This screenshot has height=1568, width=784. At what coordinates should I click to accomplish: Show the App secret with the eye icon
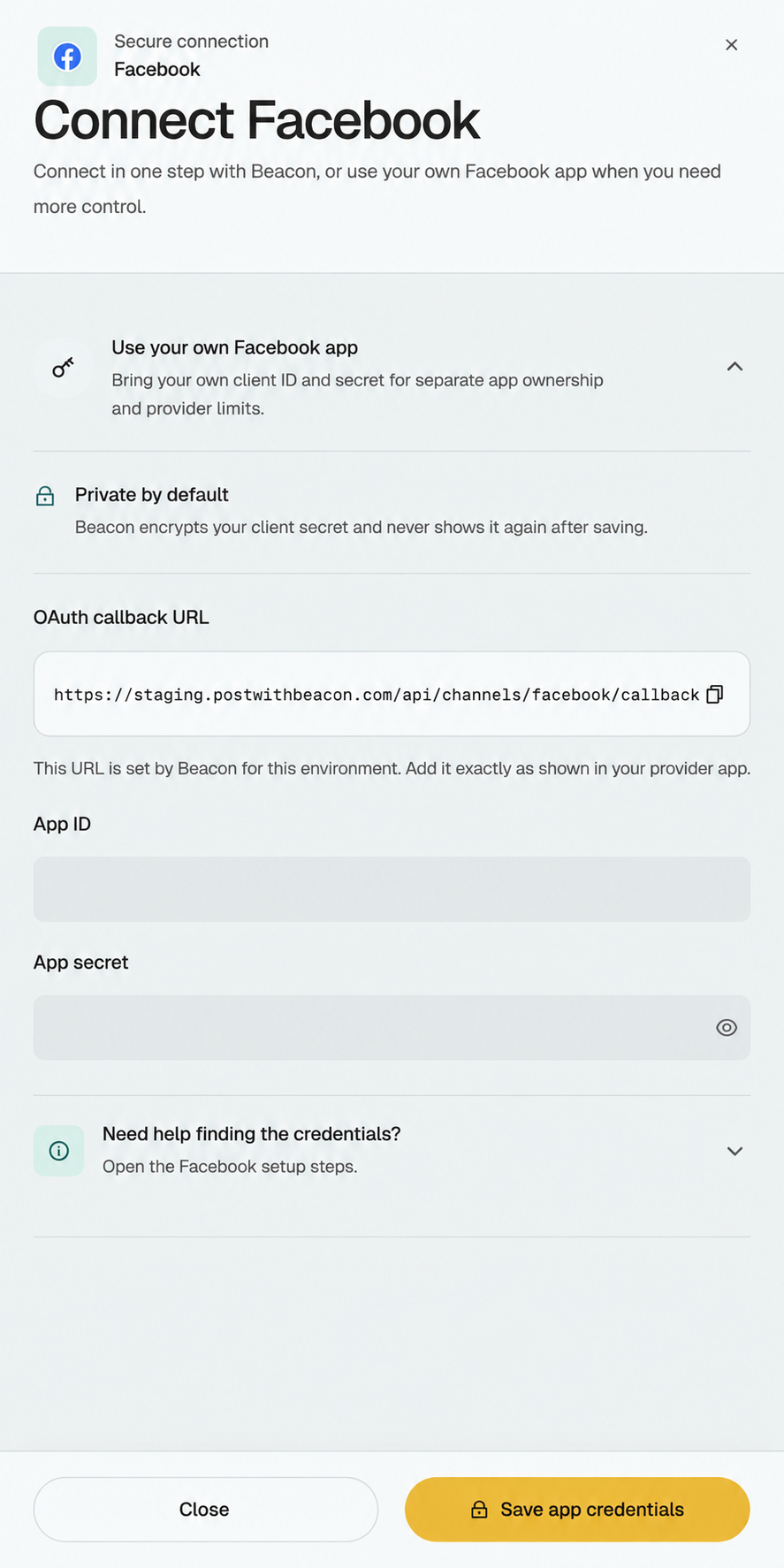tap(727, 1028)
